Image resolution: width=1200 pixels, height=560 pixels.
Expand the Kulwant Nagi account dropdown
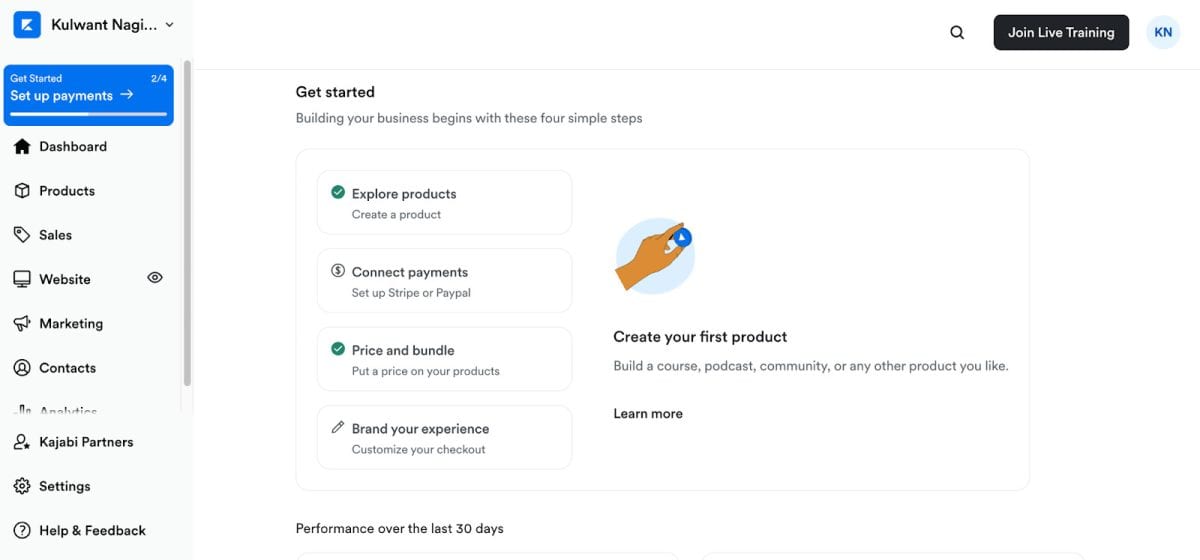169,25
